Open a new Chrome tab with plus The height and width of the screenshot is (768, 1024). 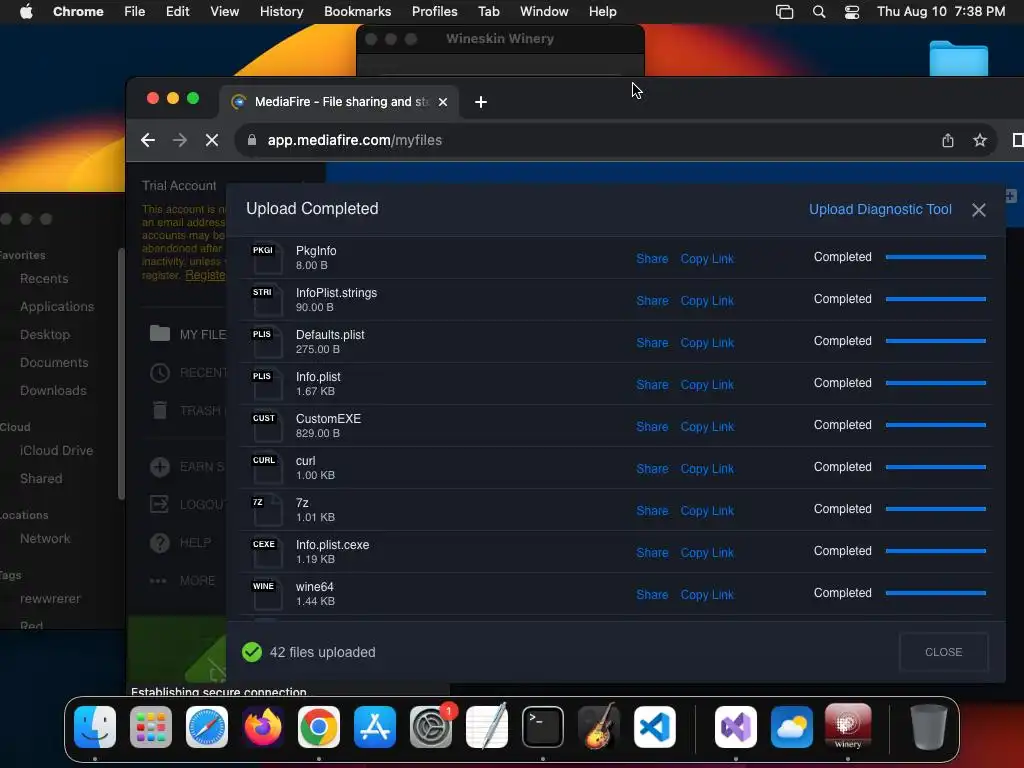pos(481,102)
